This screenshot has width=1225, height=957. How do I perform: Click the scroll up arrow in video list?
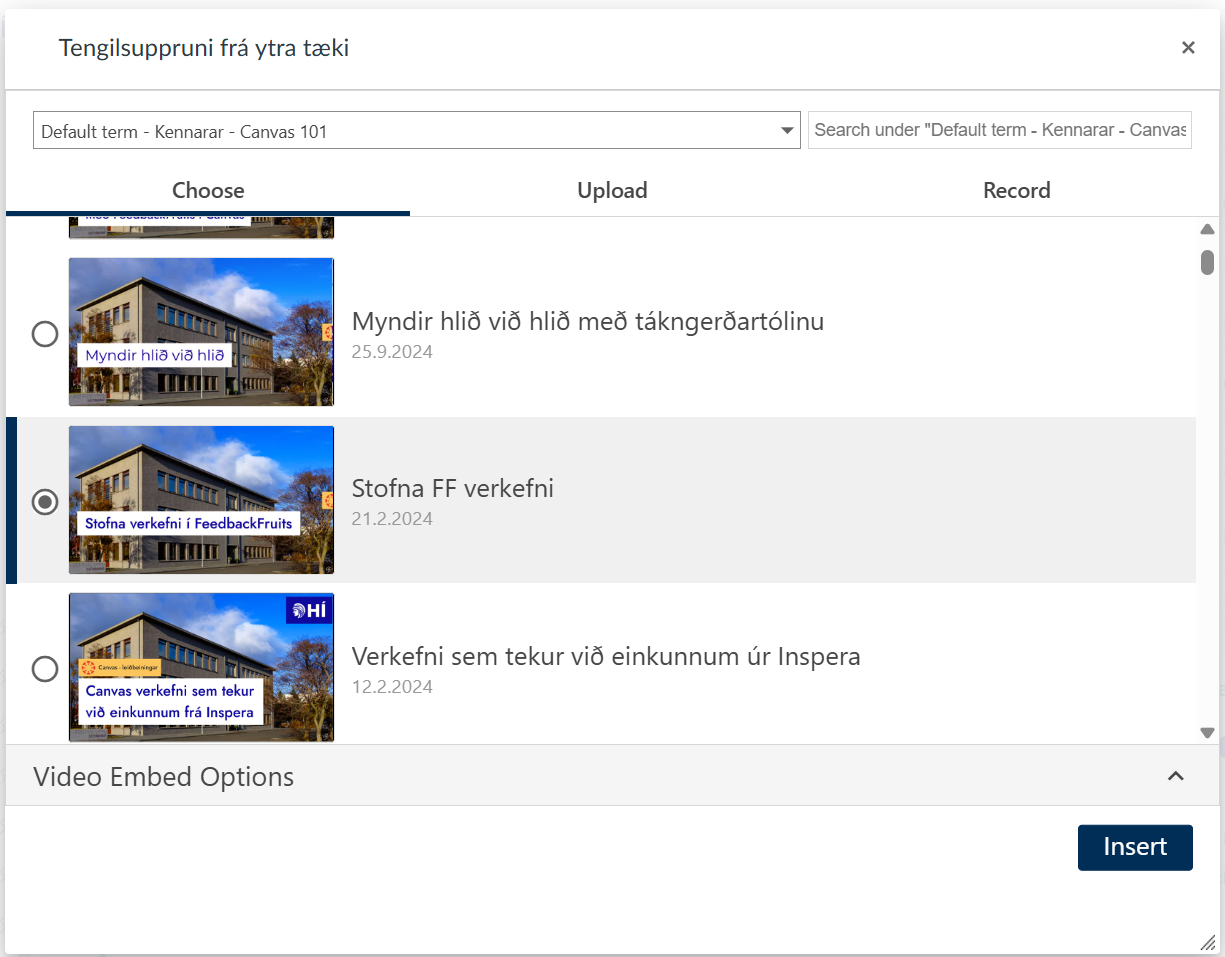1207,229
